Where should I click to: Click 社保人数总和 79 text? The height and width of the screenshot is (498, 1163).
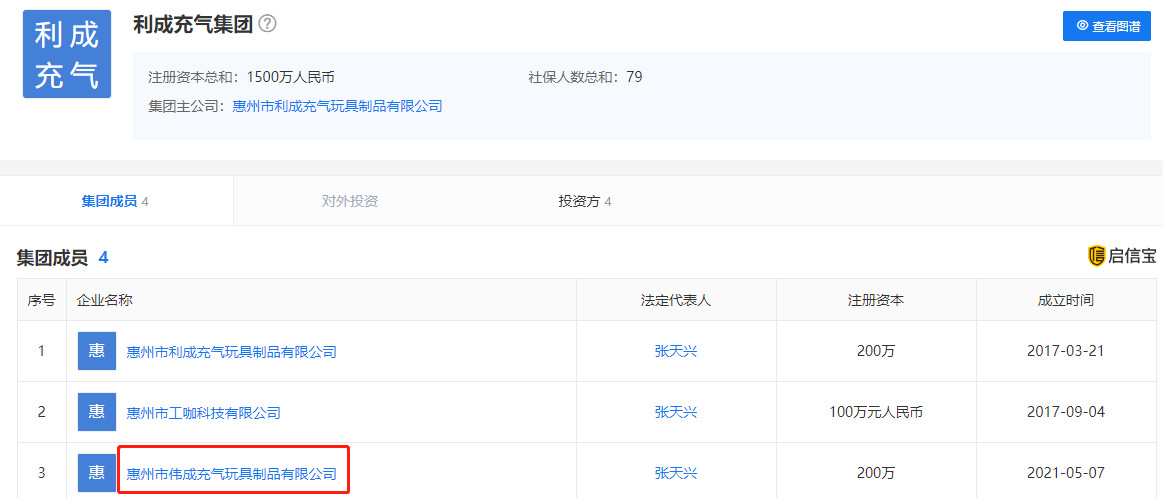tap(585, 76)
